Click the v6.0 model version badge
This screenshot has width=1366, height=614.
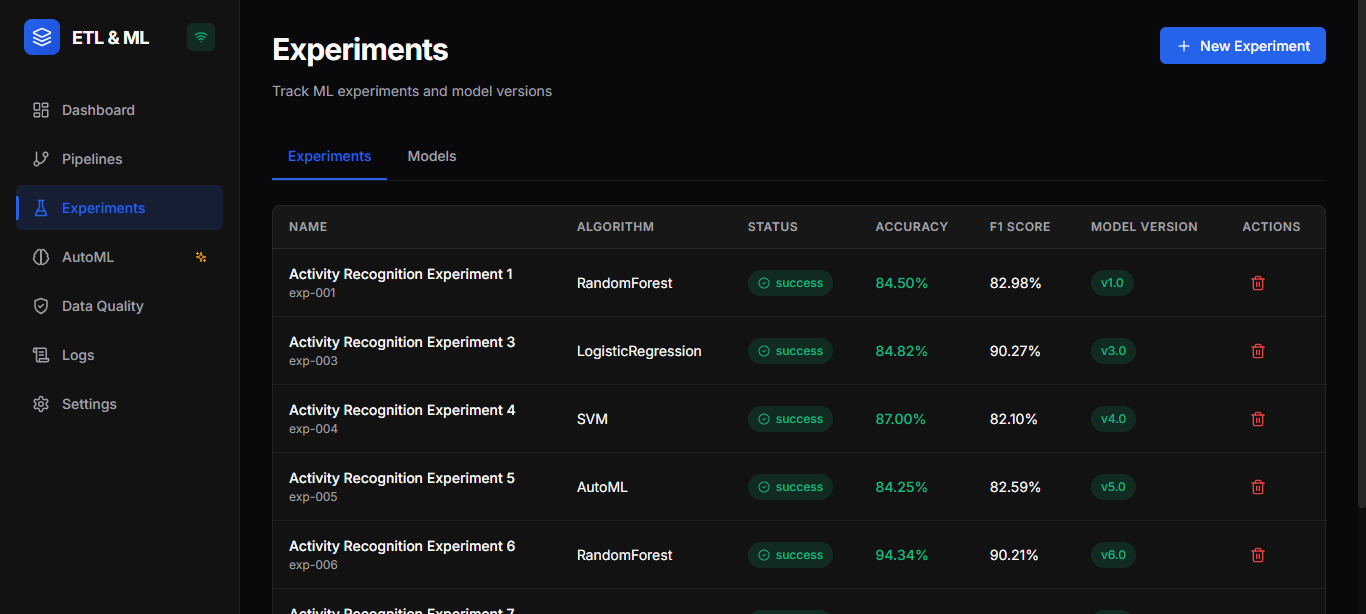coord(1113,555)
